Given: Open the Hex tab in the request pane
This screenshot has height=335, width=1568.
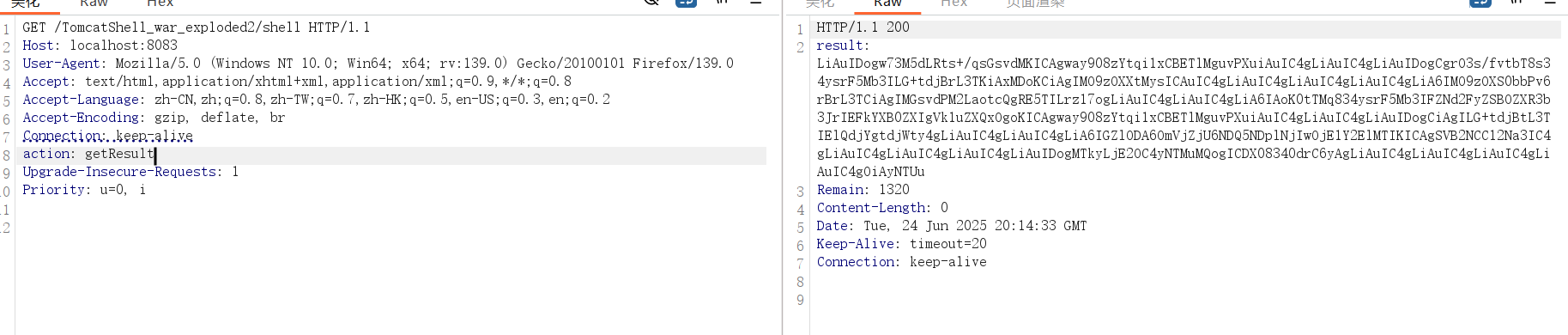Looking at the screenshot, I should tap(160, 3).
